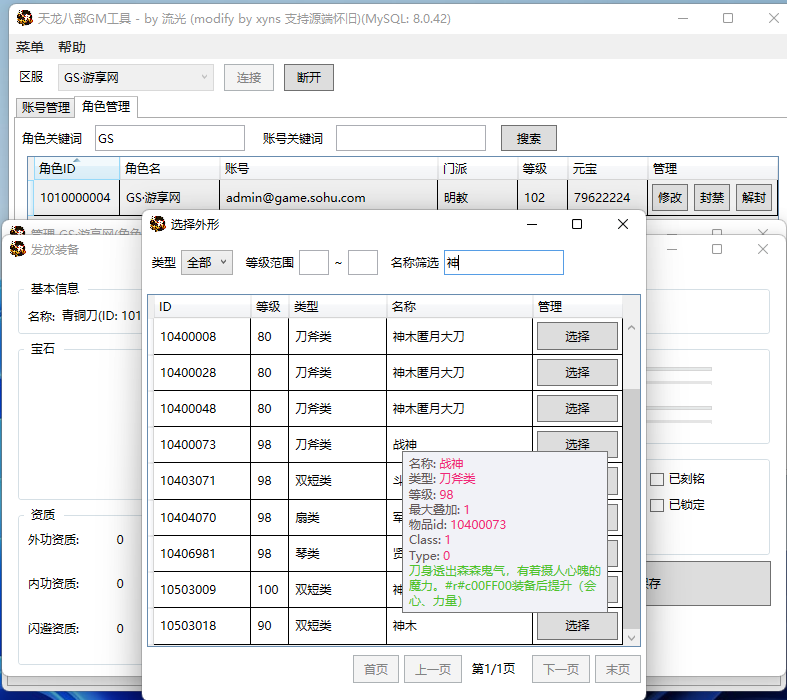Select item 10400008 神木匿月大刀
Viewport: 787px width, 700px height.
(577, 337)
